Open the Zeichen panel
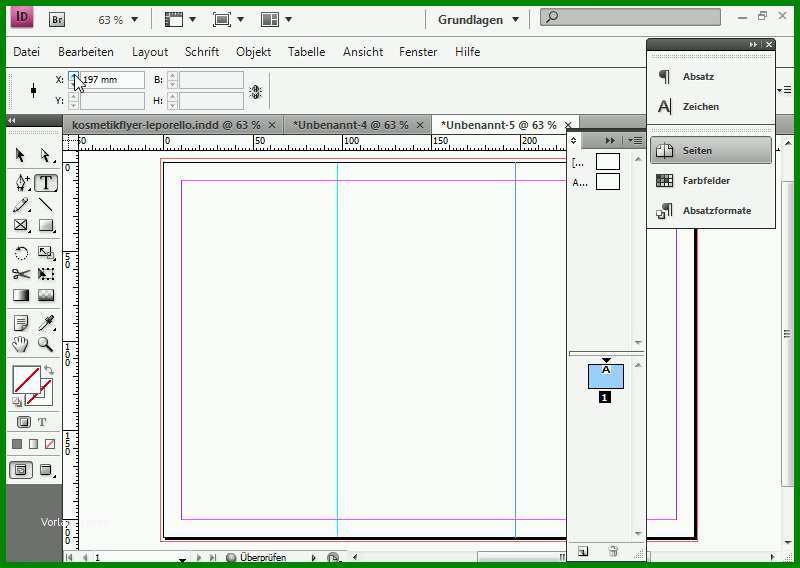The image size is (800, 568). coord(711,107)
